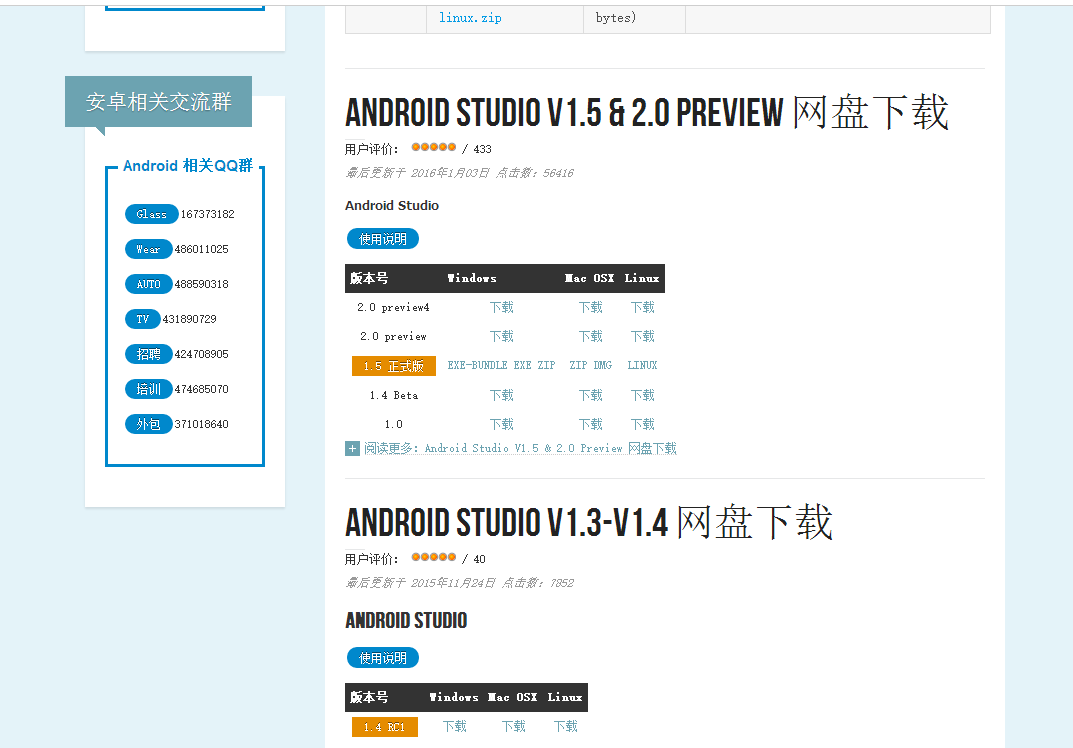Screen dimensions: 1073x748
Task: Open 阅读更多 Android Studio V1.5 & 2.0 Preview link
Action: coord(520,448)
